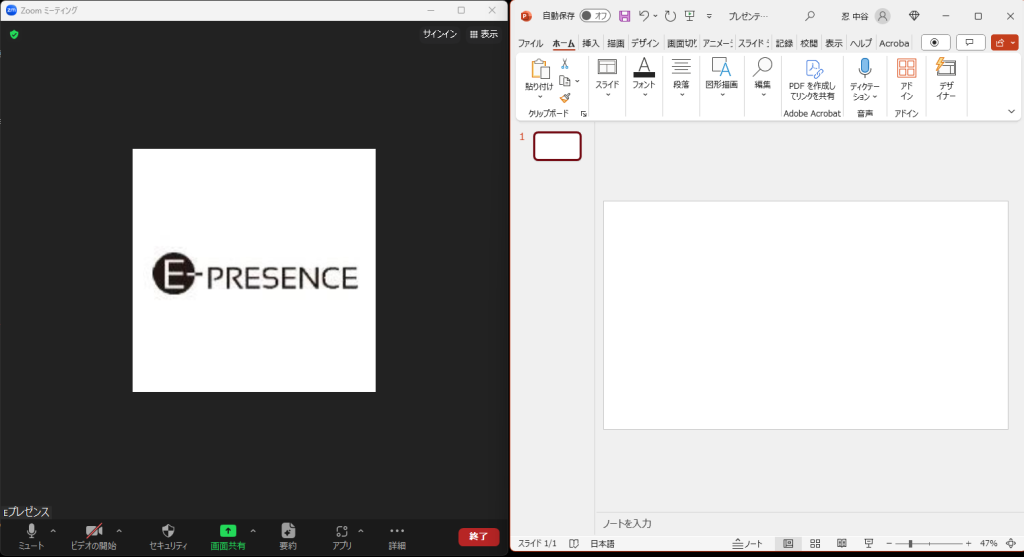Open the clipboard dialog launcher
1024x557 pixels.
[x=583, y=114]
